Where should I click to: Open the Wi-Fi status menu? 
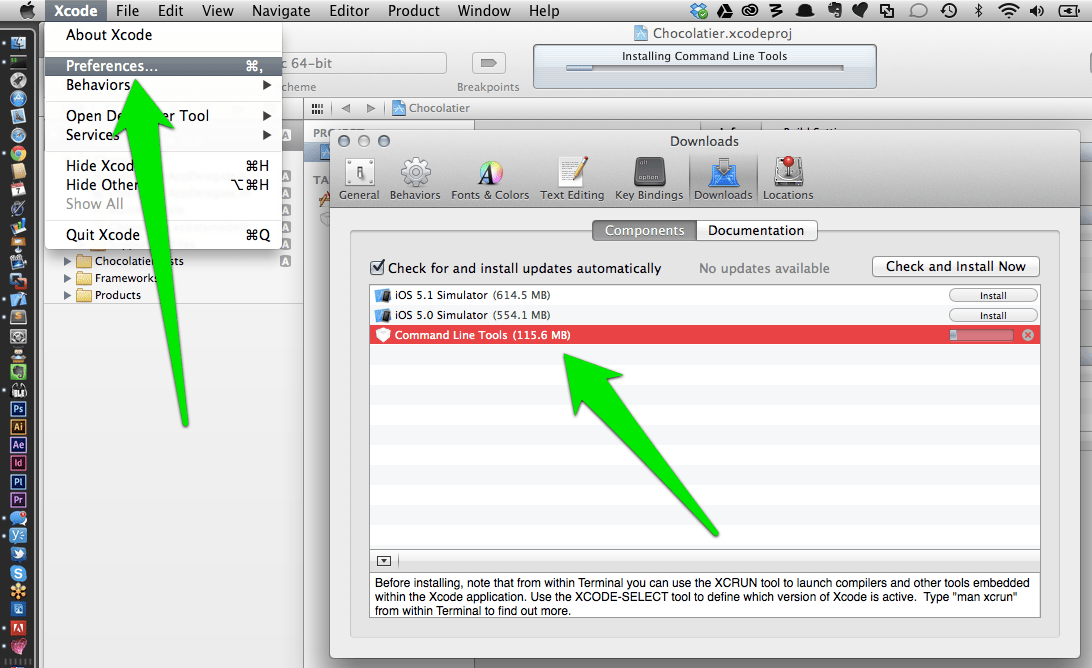coord(1008,10)
